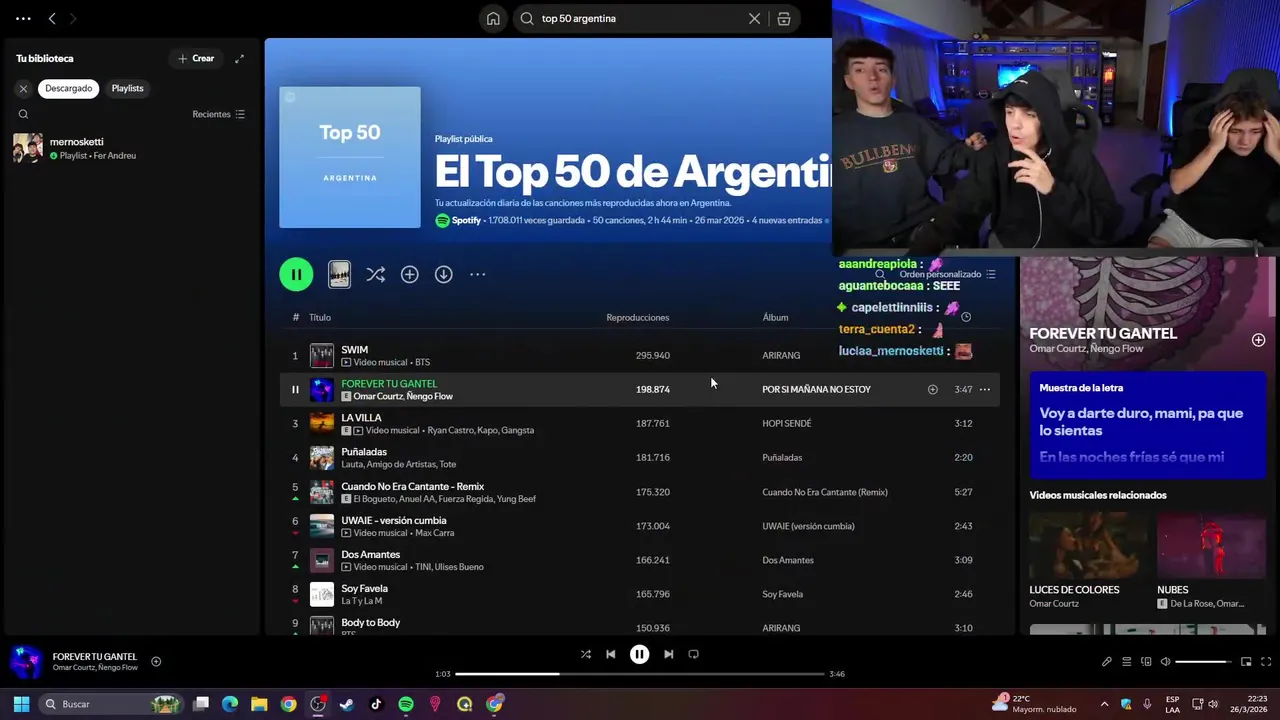Open connect to a device icon

coord(1146,661)
